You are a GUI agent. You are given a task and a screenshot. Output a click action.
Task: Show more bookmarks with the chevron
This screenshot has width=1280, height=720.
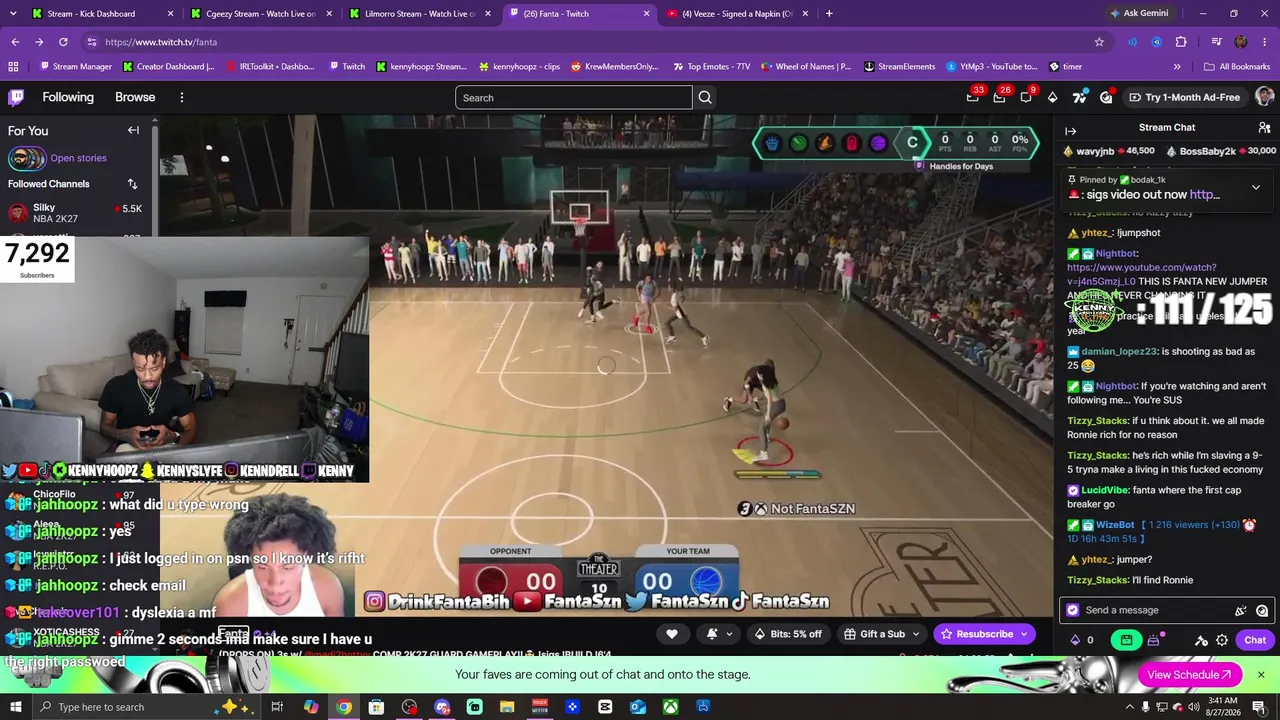click(x=1177, y=67)
